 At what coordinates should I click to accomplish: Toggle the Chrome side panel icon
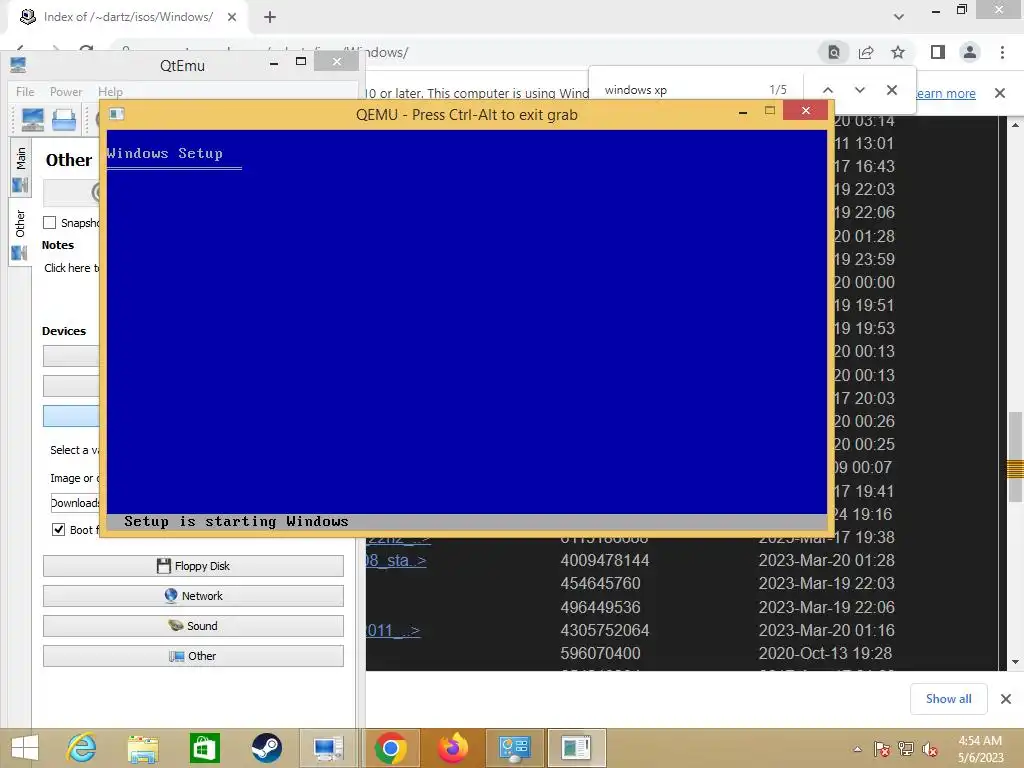(x=938, y=52)
